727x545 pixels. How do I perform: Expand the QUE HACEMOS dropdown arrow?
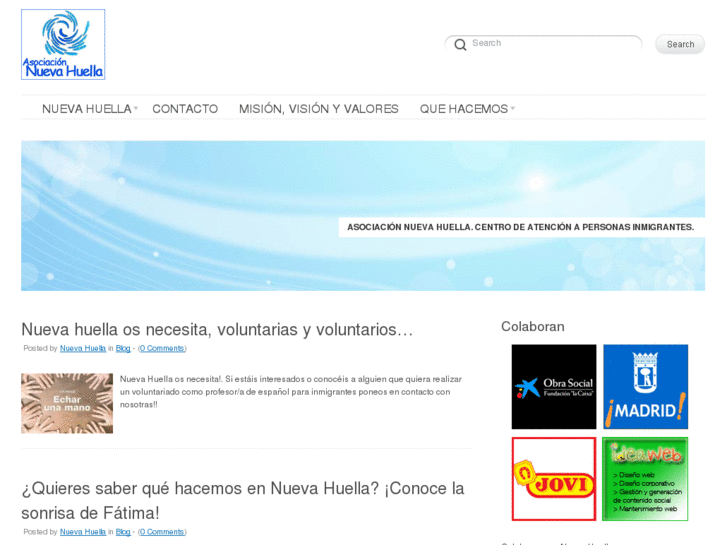[x=512, y=109]
